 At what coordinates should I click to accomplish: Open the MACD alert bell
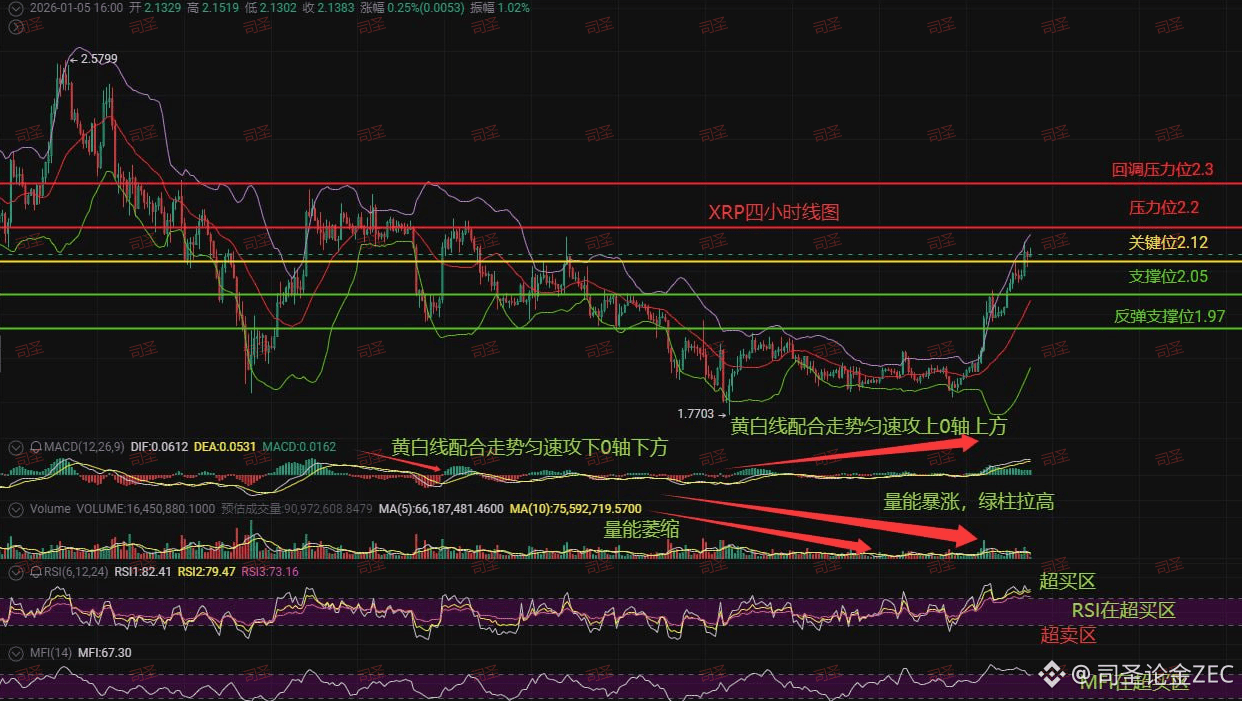point(35,445)
